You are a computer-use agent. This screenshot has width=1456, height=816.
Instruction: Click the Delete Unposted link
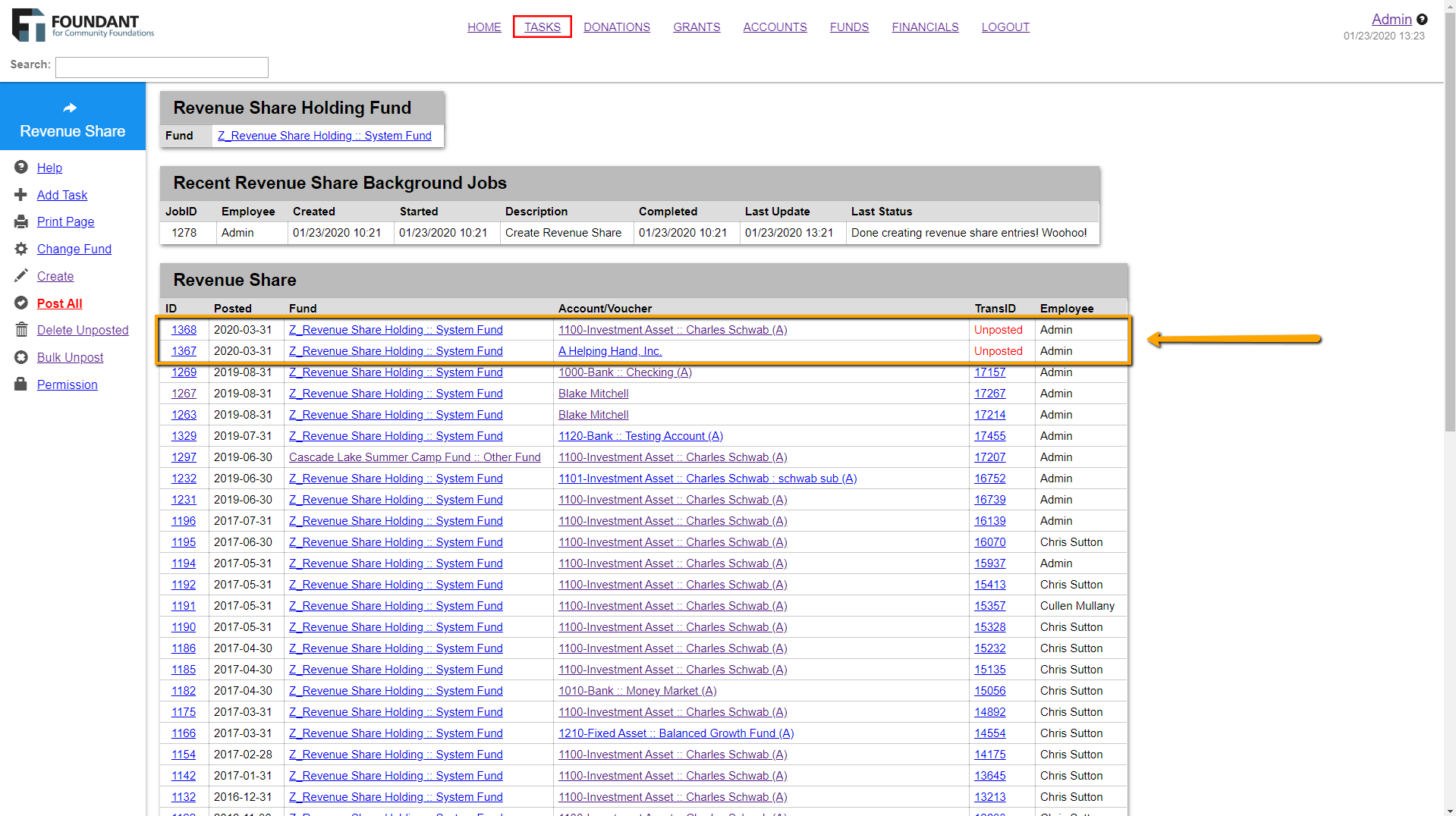click(83, 330)
